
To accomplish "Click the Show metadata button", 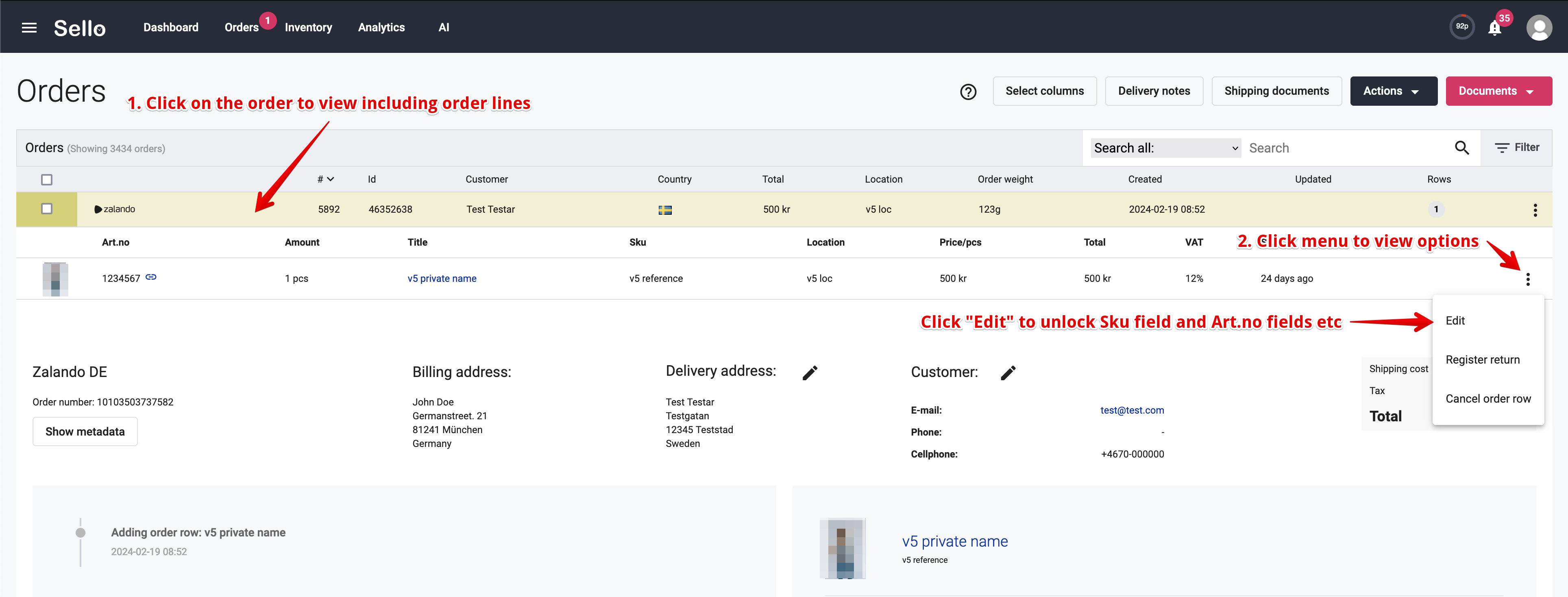I will pos(85,431).
